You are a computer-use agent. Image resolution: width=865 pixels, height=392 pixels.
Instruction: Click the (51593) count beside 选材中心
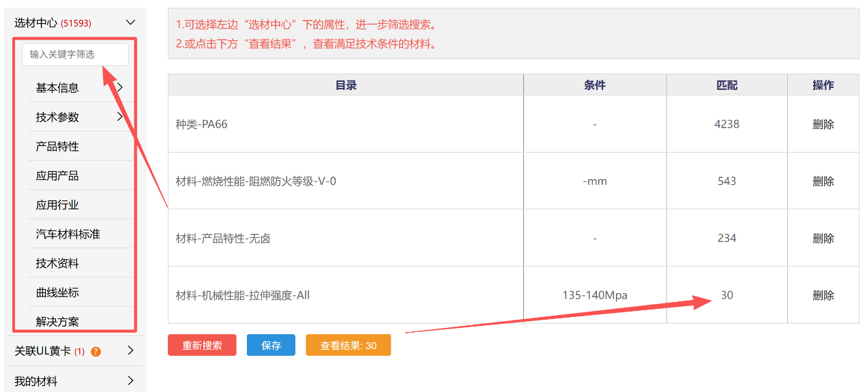pyautogui.click(x=76, y=23)
